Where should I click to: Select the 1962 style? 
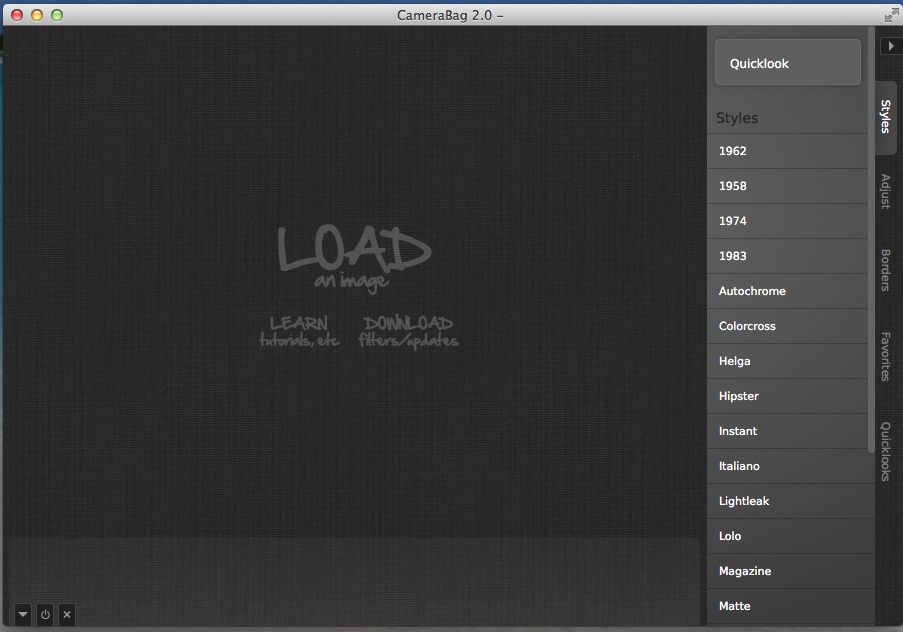point(787,151)
